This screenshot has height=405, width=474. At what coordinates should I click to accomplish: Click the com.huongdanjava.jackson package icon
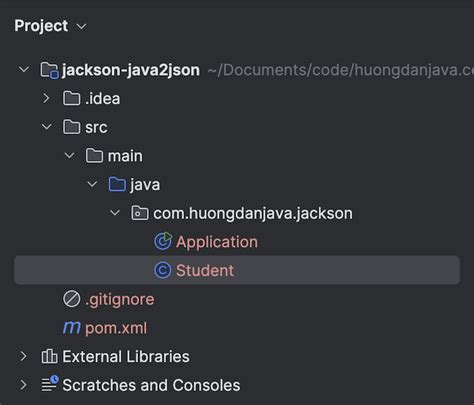coord(140,213)
